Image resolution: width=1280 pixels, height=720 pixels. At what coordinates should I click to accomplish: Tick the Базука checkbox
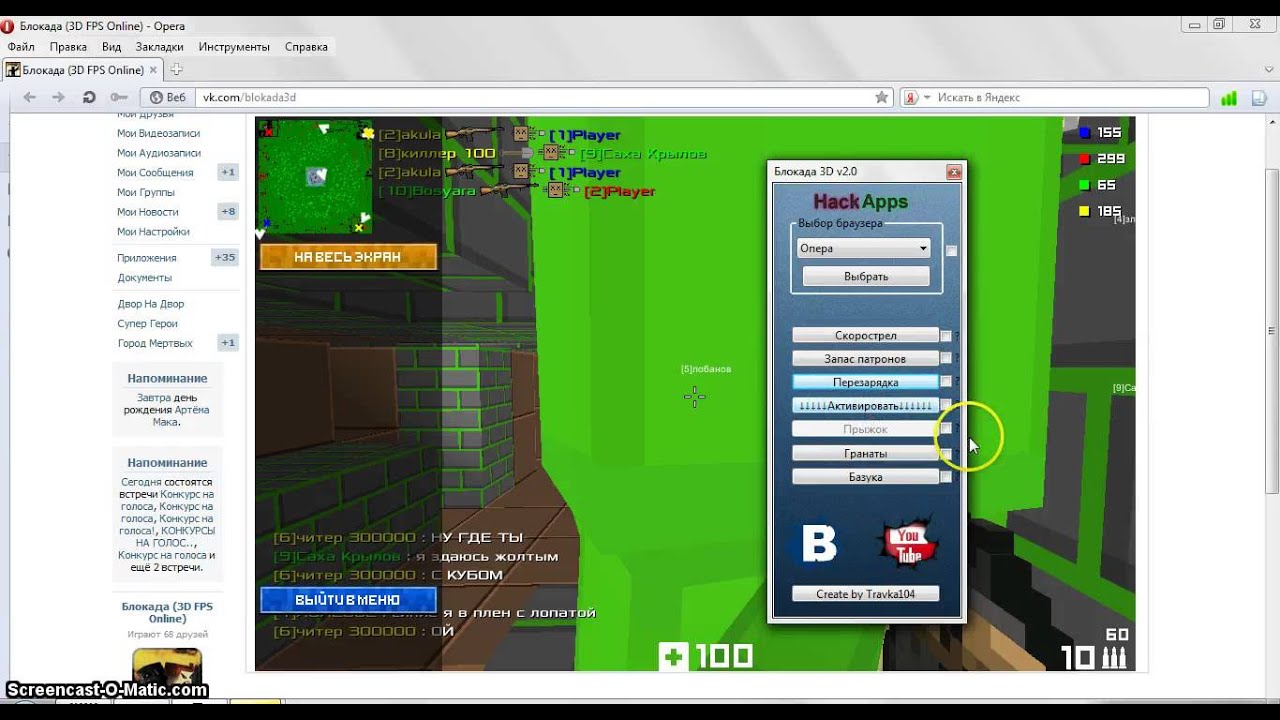pyautogui.click(x=945, y=477)
